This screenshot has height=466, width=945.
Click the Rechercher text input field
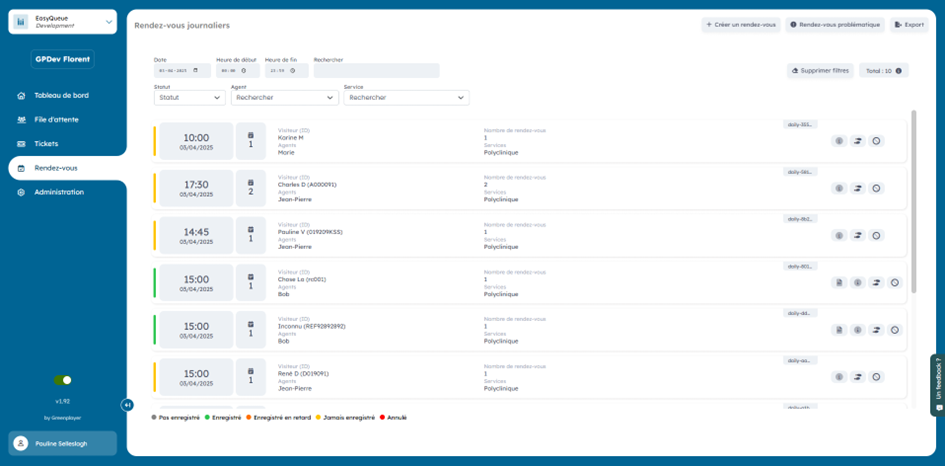coord(376,71)
